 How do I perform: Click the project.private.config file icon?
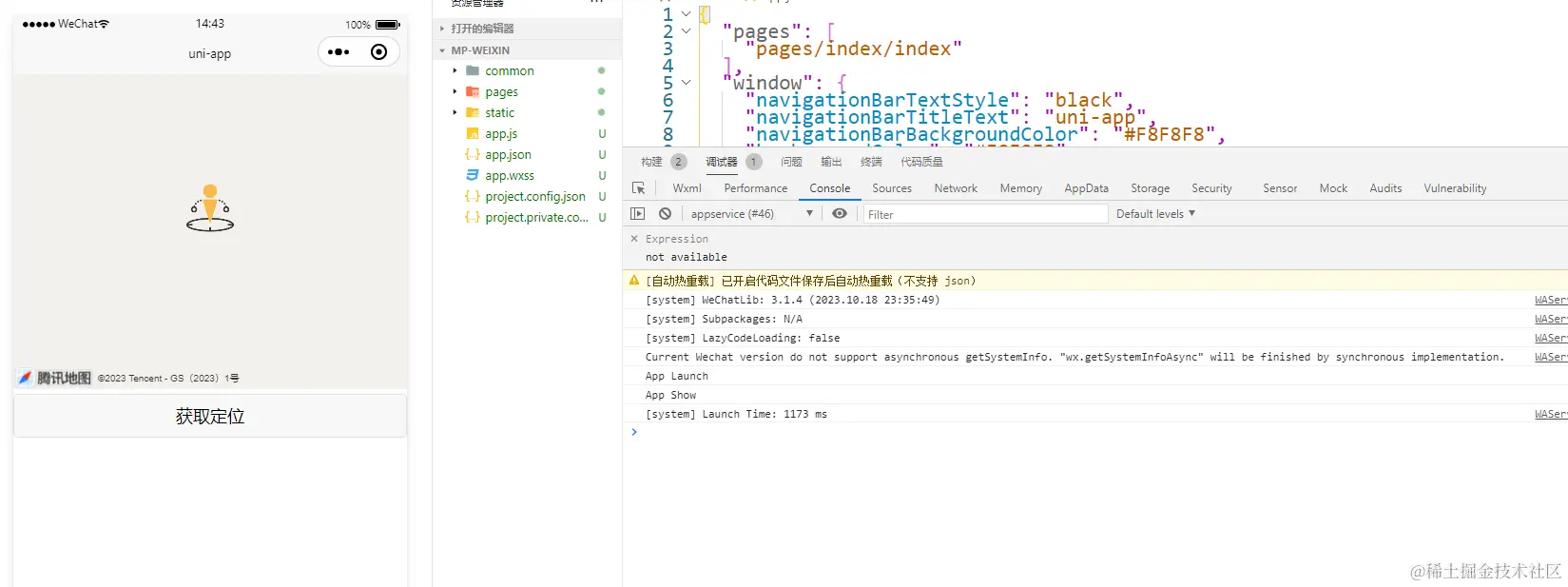pos(473,217)
